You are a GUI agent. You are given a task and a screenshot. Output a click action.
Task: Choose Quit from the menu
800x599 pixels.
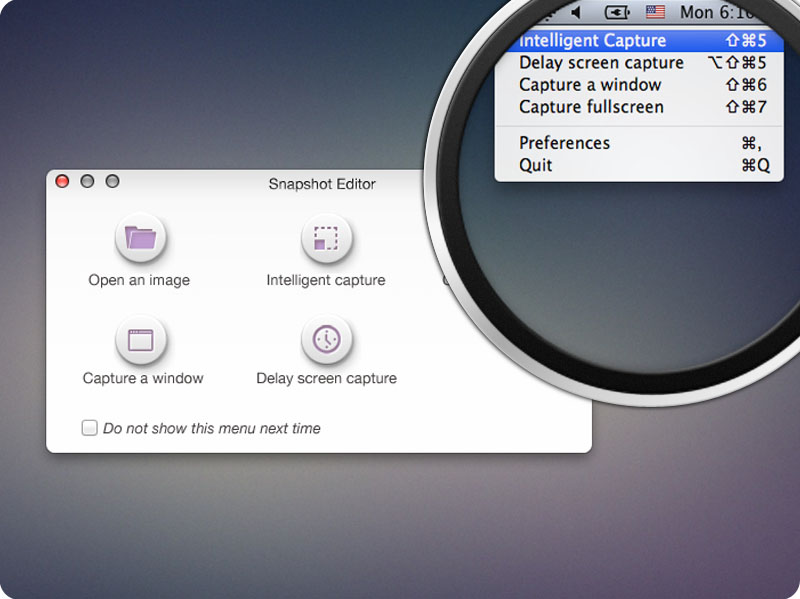(639, 165)
